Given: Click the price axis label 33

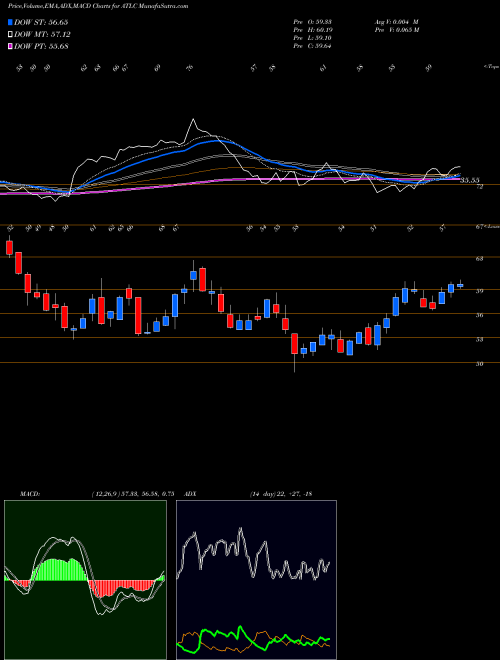Looking at the screenshot, I should [479, 339].
